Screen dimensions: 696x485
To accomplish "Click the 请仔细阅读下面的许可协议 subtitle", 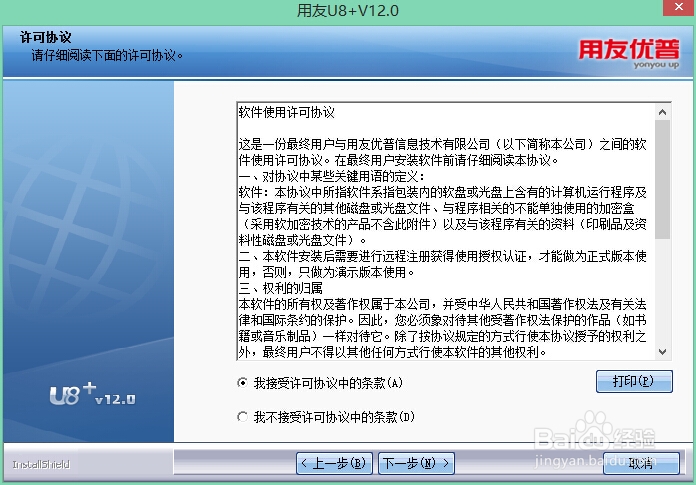I will 107,55.
